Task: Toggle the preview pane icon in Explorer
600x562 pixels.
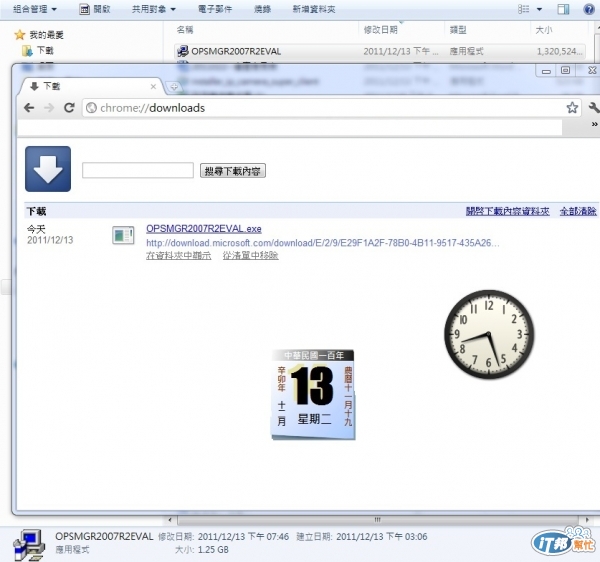Action: [x=563, y=9]
